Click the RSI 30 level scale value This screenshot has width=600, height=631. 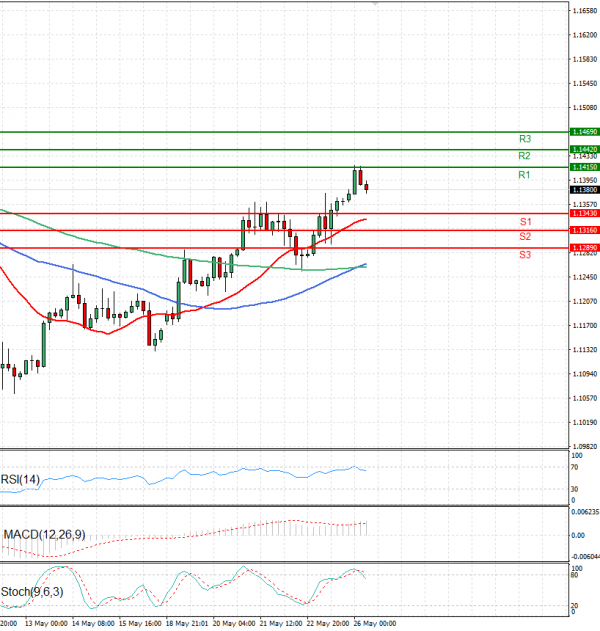point(575,489)
